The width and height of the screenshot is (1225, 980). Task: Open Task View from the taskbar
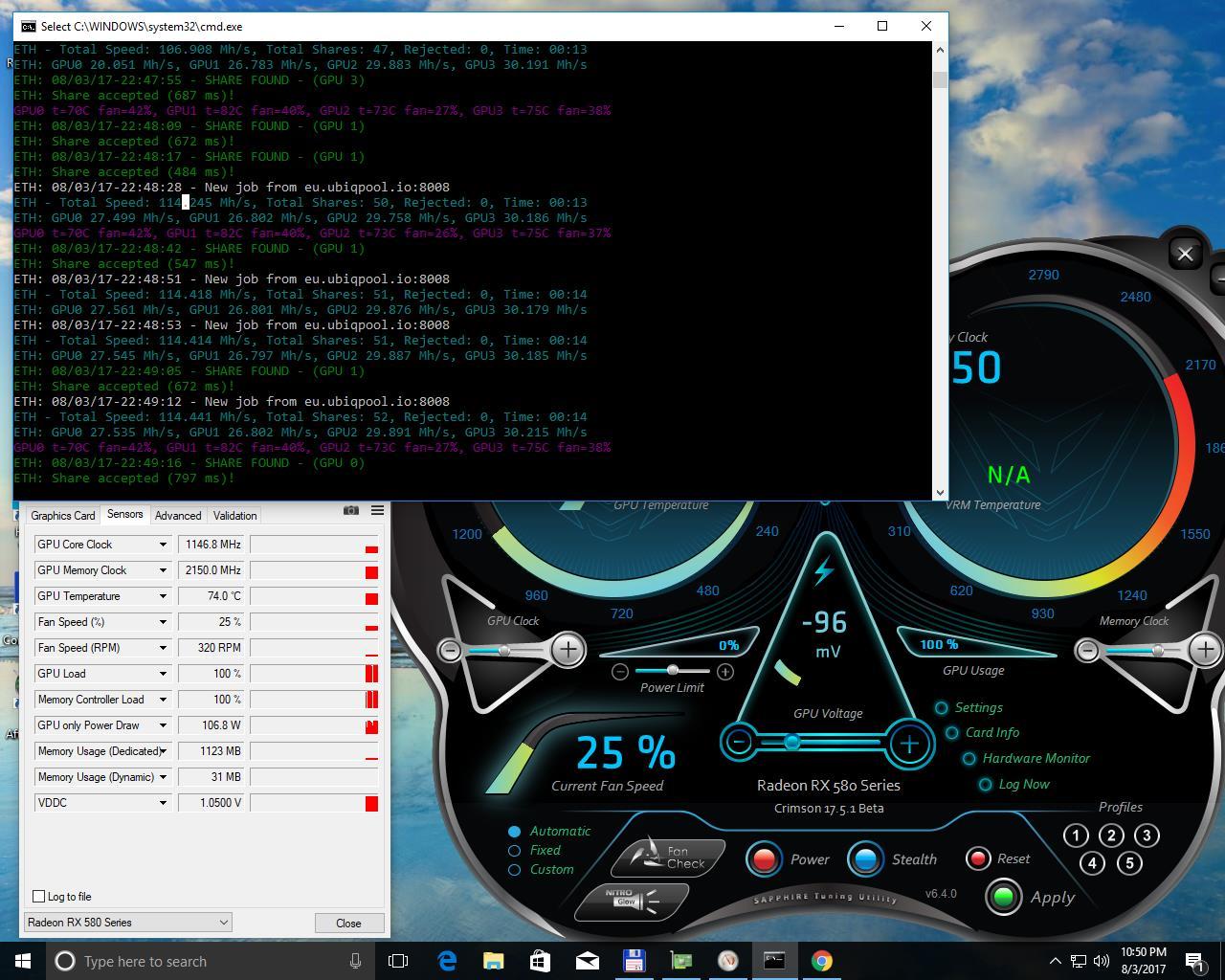coord(398,961)
